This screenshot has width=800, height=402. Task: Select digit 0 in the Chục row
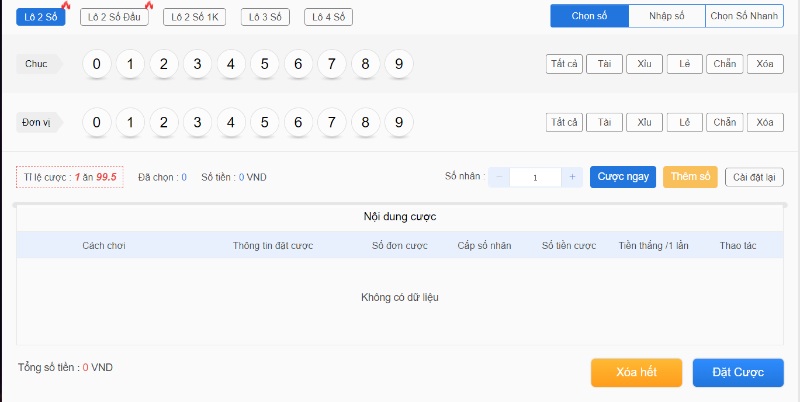pyautogui.click(x=97, y=65)
